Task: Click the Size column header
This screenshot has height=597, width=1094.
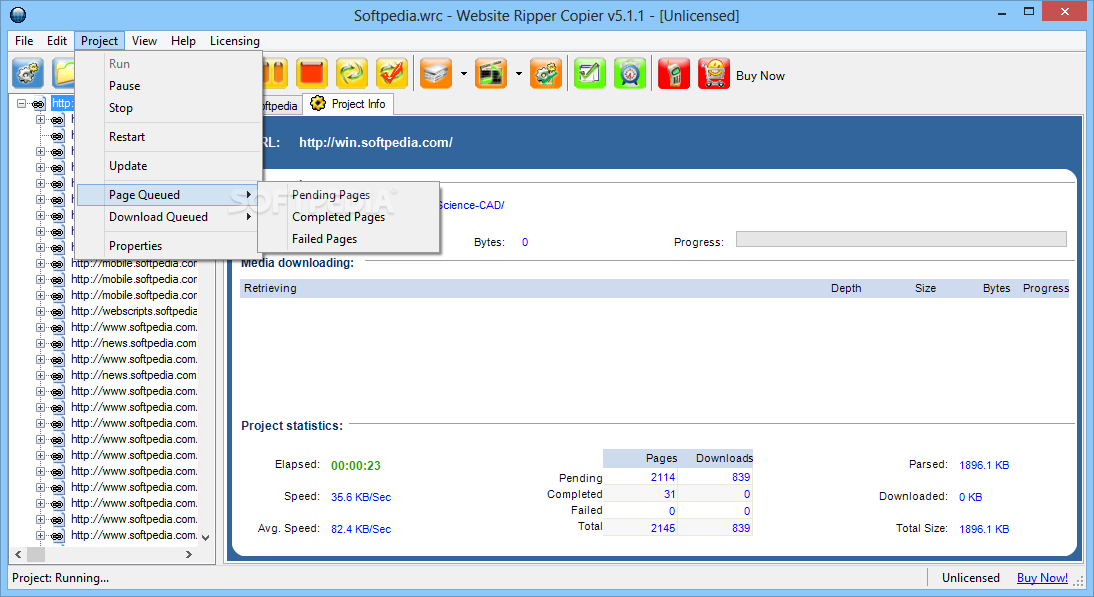Action: click(x=925, y=288)
